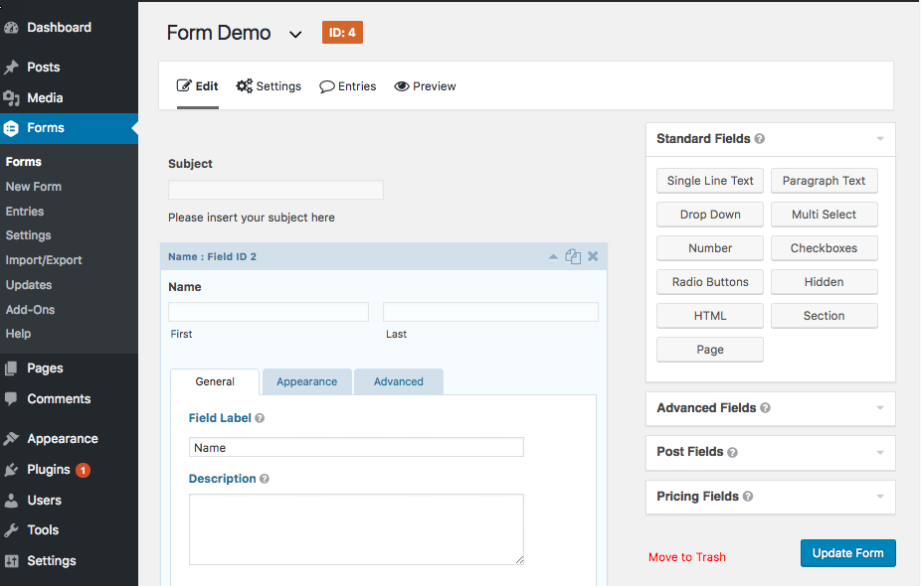
Task: Switch to the Appearance field tab
Action: (x=307, y=382)
